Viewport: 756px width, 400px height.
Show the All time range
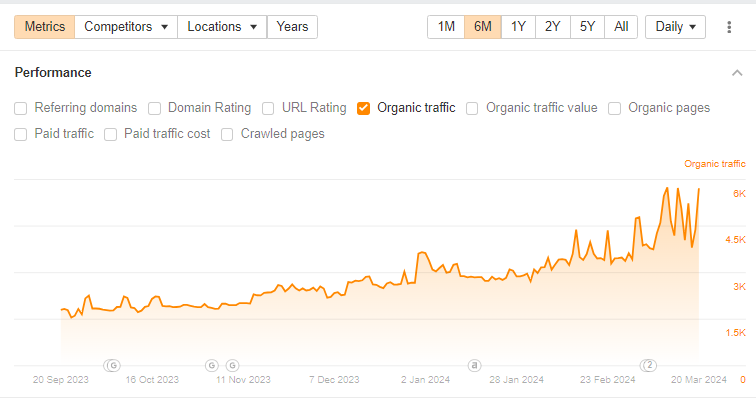621,27
